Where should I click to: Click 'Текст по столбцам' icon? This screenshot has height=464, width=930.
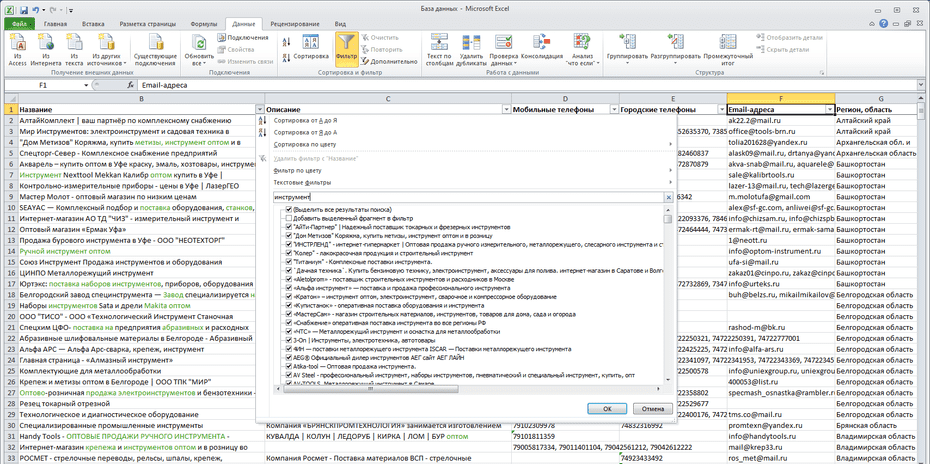coord(439,42)
